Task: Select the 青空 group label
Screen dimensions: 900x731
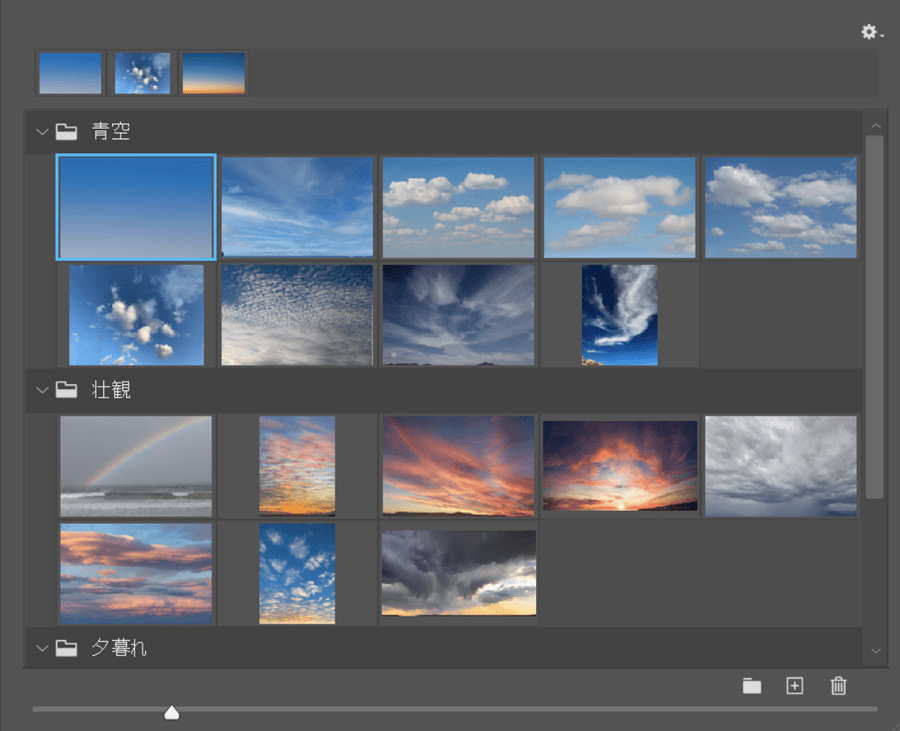Action: click(x=111, y=131)
